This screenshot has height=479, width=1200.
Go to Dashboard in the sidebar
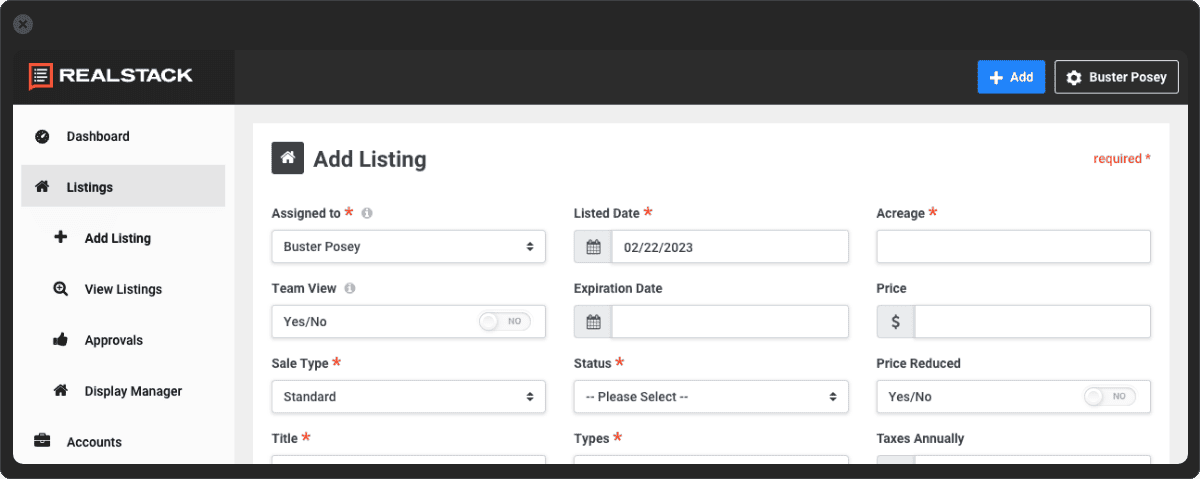click(x=97, y=136)
